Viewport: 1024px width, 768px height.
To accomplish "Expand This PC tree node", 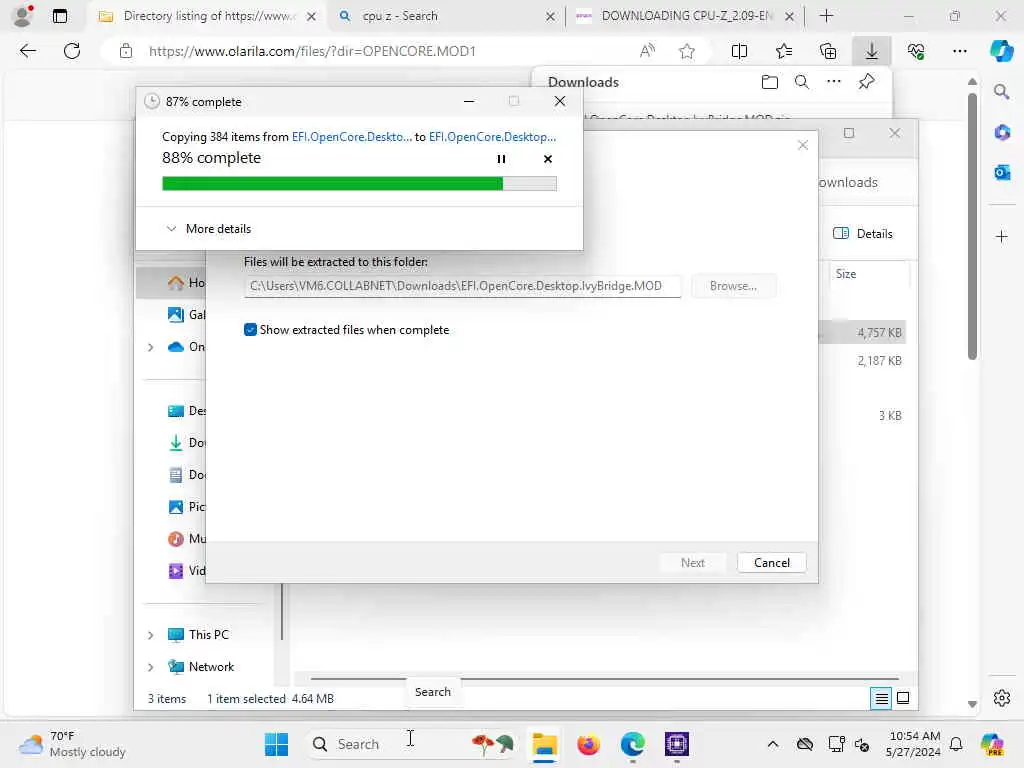I will pos(151,635).
